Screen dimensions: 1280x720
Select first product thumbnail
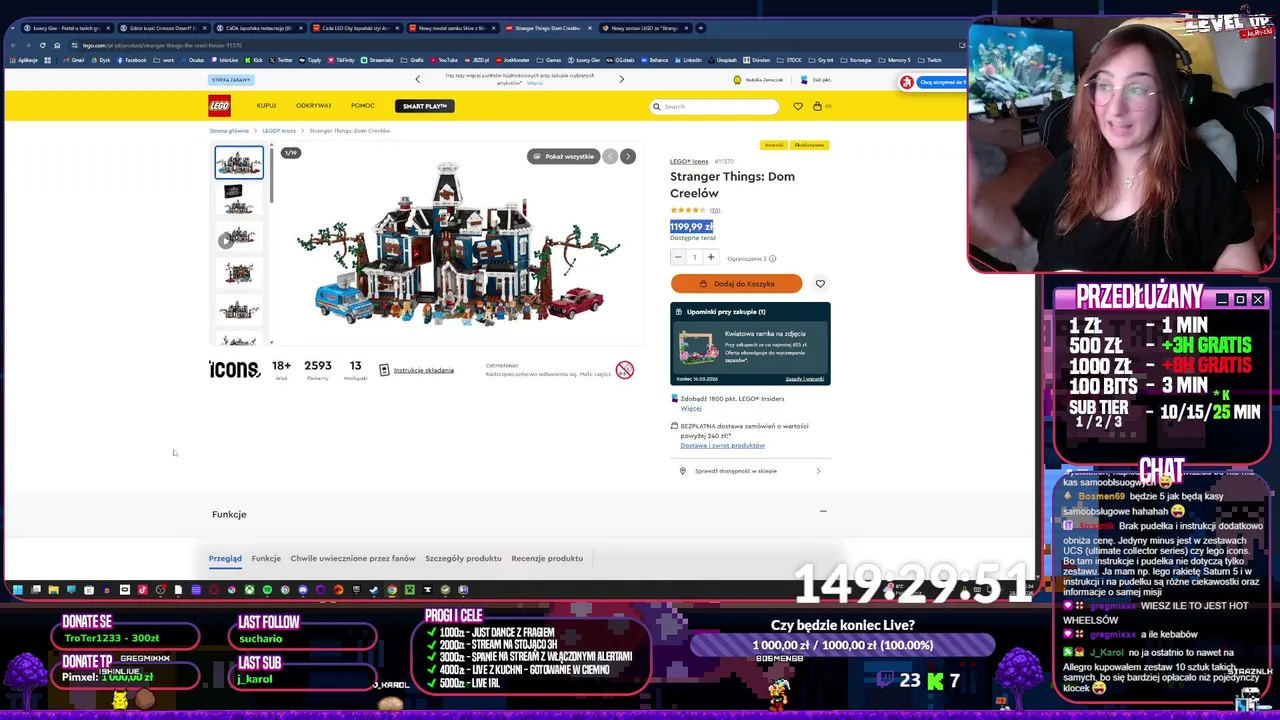click(x=239, y=162)
